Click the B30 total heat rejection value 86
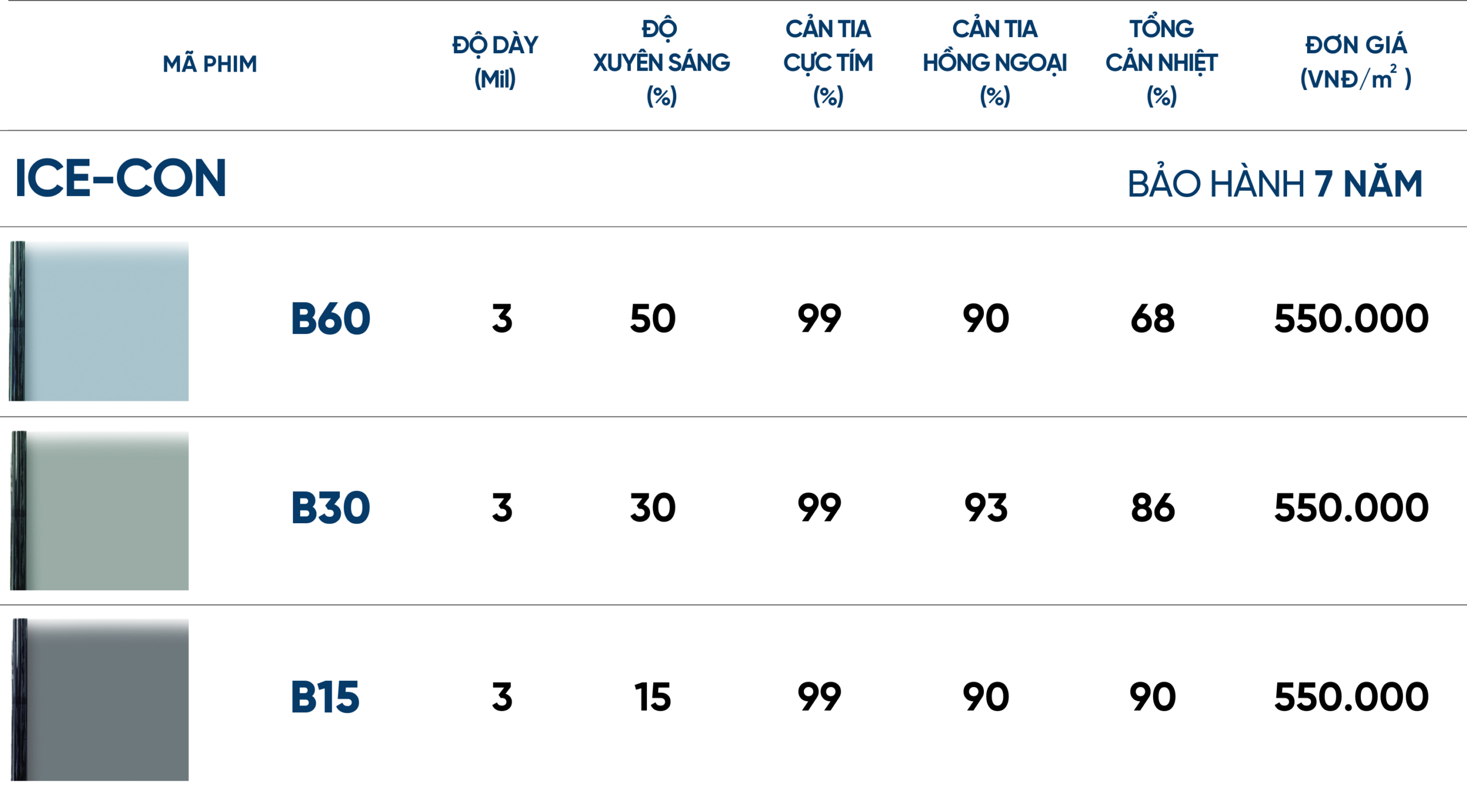Image resolution: width=1467 pixels, height=812 pixels. [1153, 508]
